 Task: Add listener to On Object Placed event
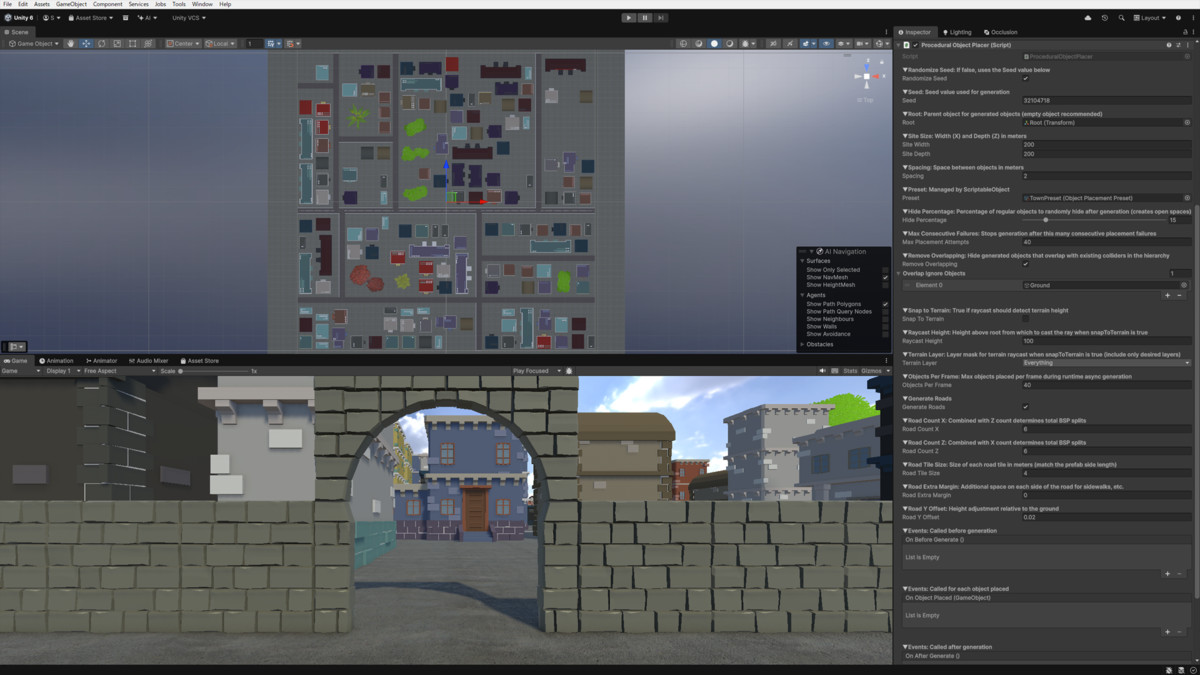click(1167, 632)
